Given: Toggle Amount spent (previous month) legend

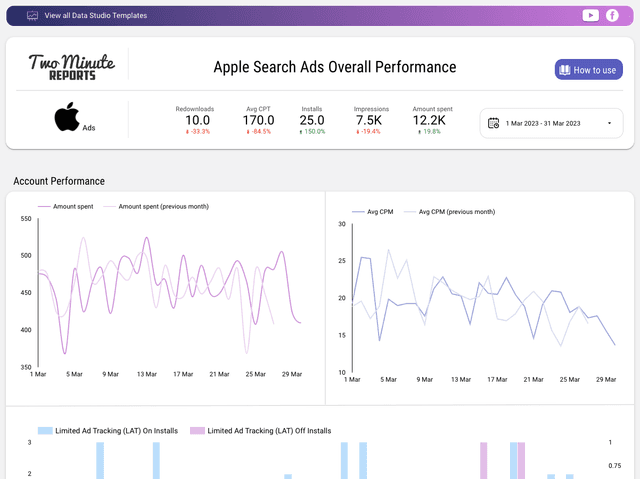Looking at the screenshot, I should tap(156, 206).
